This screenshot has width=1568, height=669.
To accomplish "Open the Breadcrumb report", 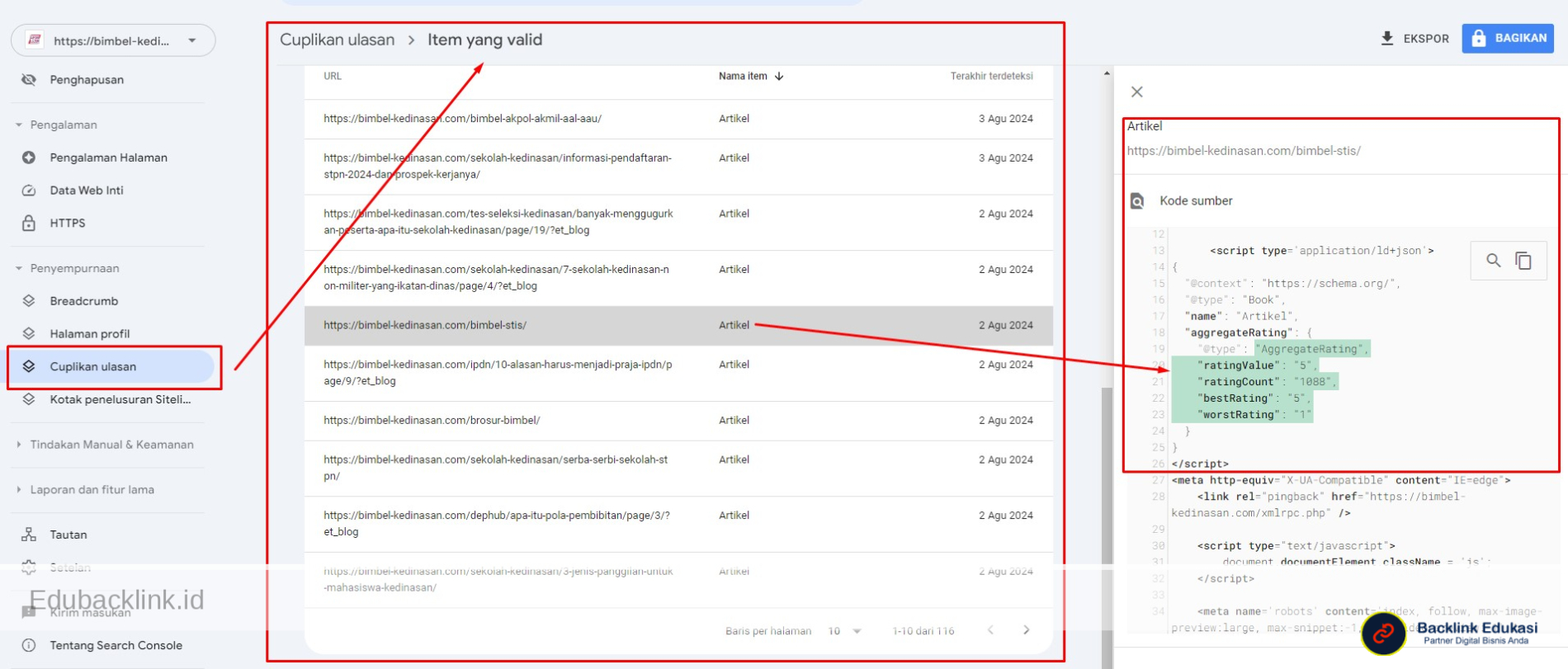I will 83,301.
